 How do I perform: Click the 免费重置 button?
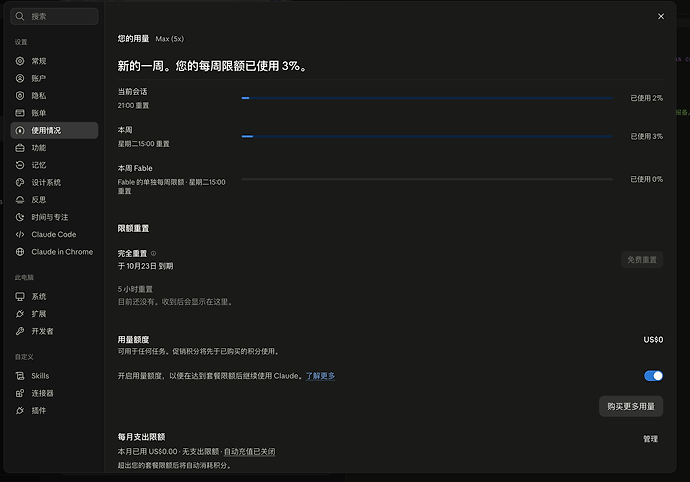point(642,260)
